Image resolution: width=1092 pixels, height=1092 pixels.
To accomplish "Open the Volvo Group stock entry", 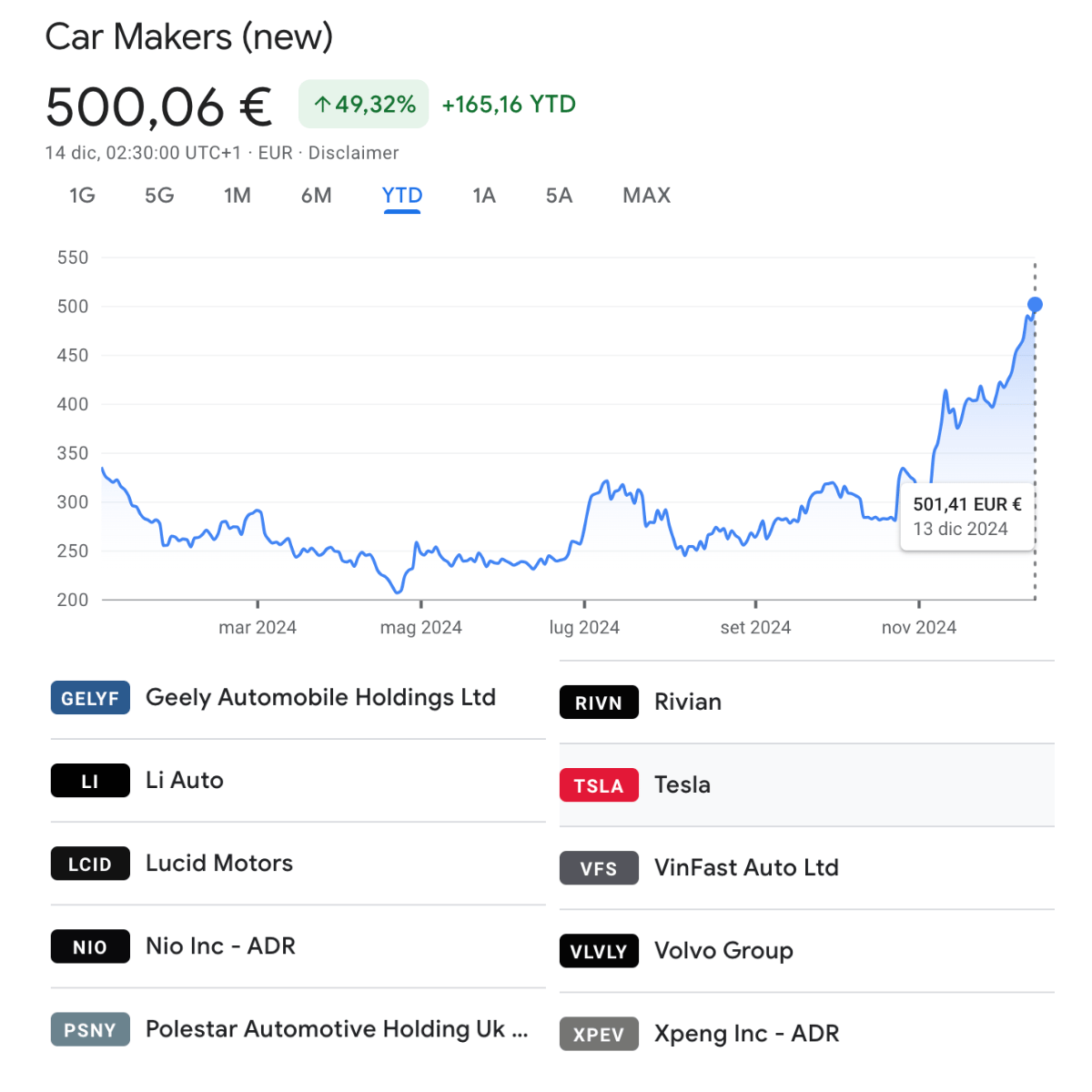I will coord(806,951).
